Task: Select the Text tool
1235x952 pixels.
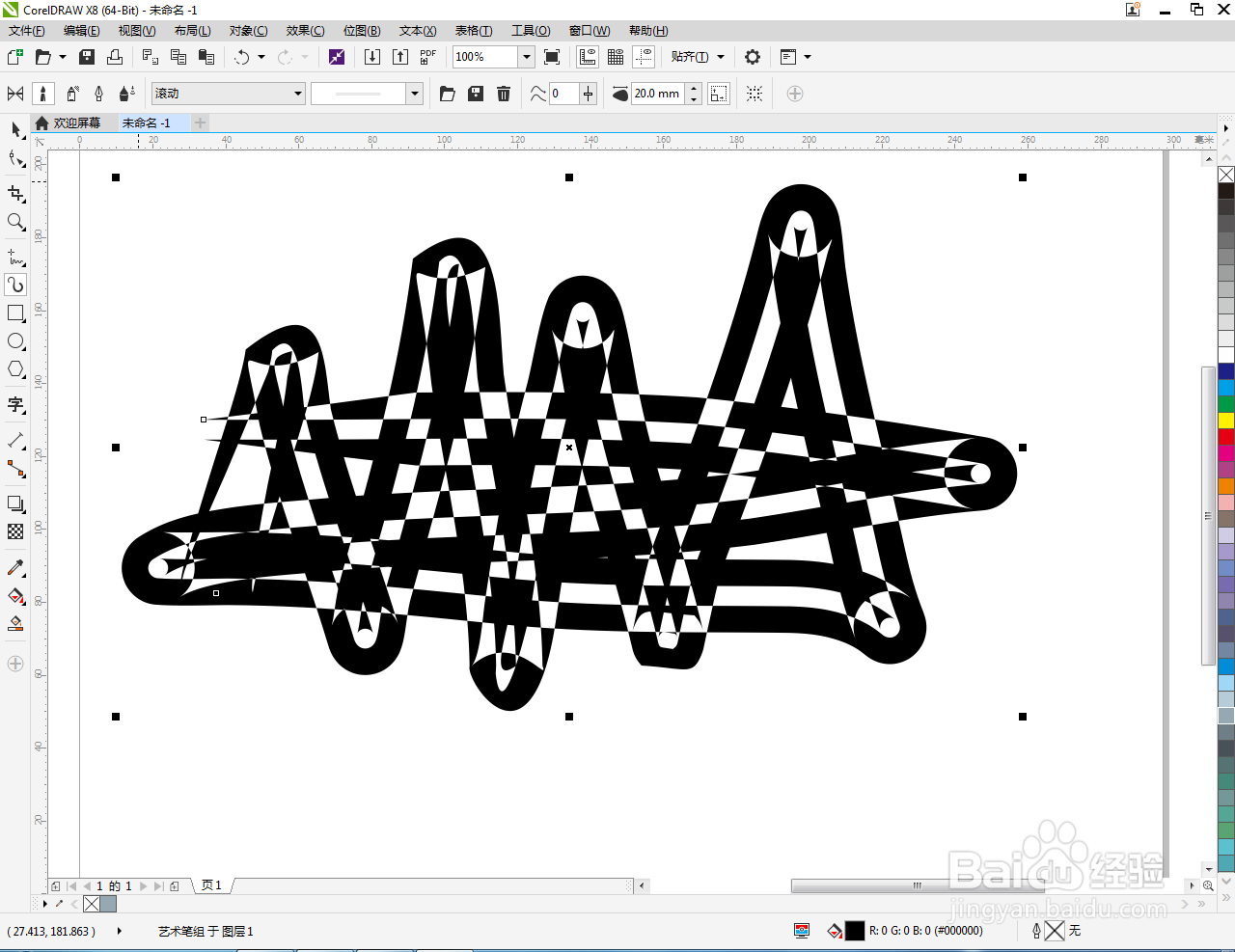Action: (x=15, y=404)
